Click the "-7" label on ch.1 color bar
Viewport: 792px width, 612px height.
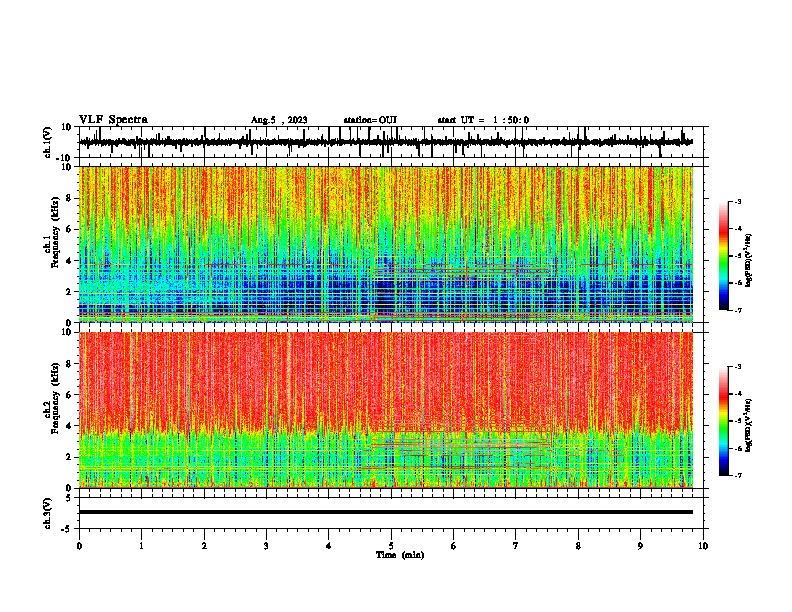(738, 310)
